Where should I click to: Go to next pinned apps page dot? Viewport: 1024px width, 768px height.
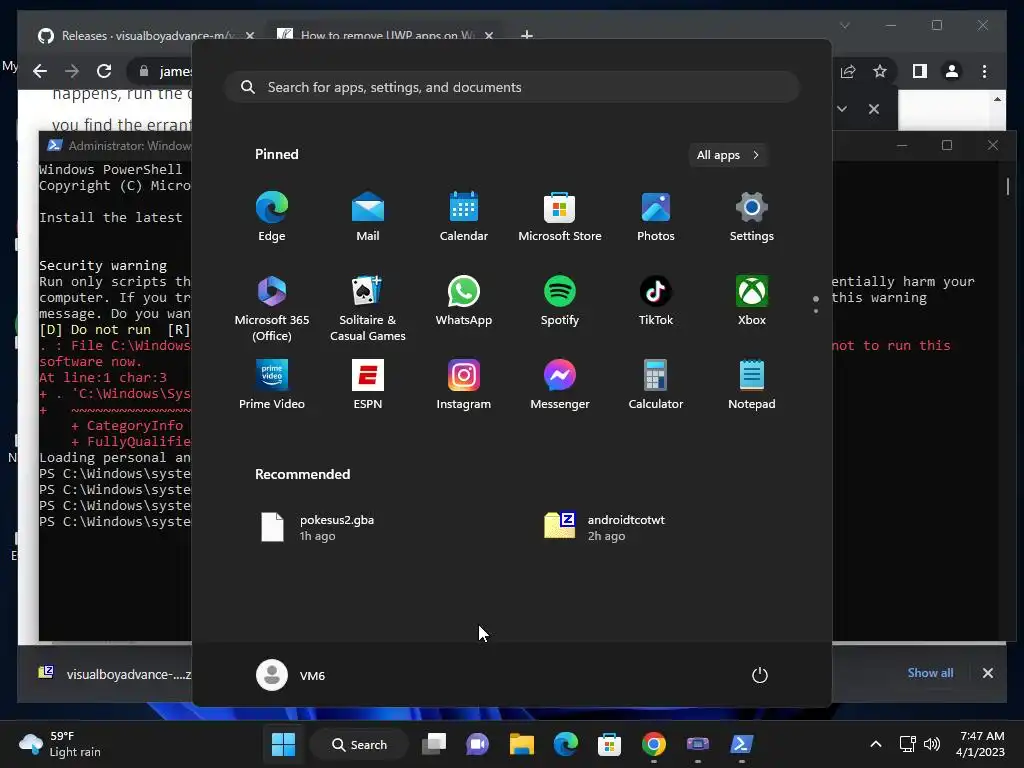pyautogui.click(x=816, y=311)
